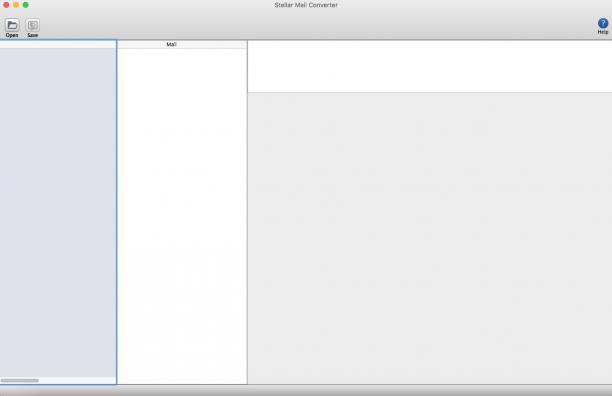Close the Stellar Mail Converter window
The image size is (612, 396).
click(x=6, y=5)
